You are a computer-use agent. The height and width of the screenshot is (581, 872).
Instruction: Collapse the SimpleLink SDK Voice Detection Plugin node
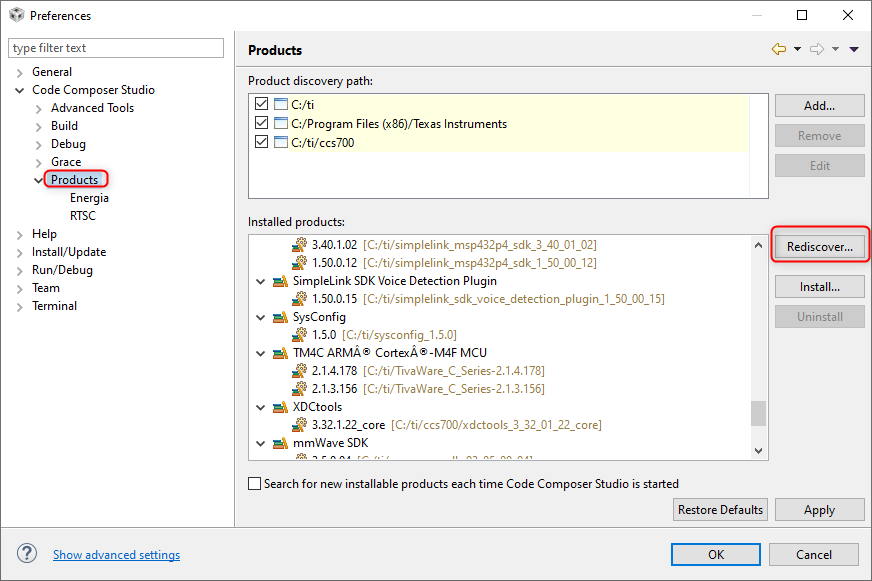tap(260, 281)
